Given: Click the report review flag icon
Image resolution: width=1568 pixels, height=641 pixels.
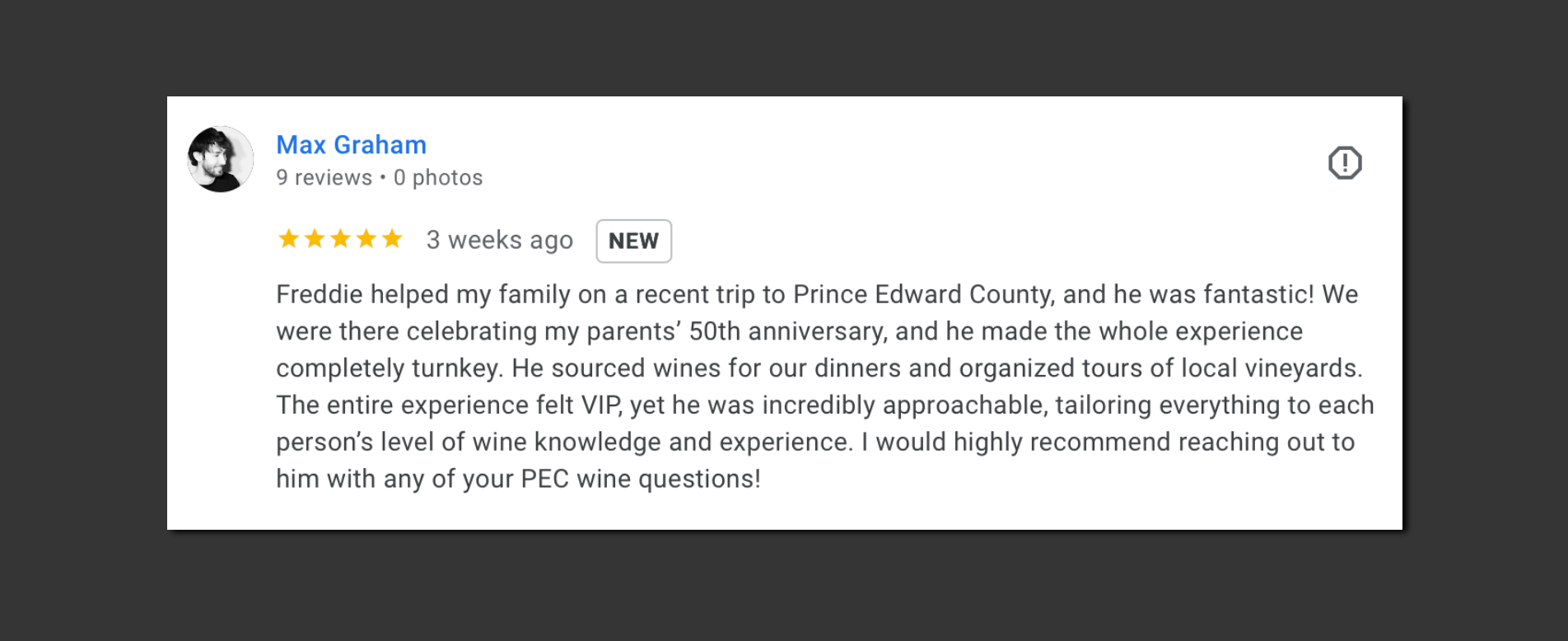Looking at the screenshot, I should click(x=1344, y=162).
